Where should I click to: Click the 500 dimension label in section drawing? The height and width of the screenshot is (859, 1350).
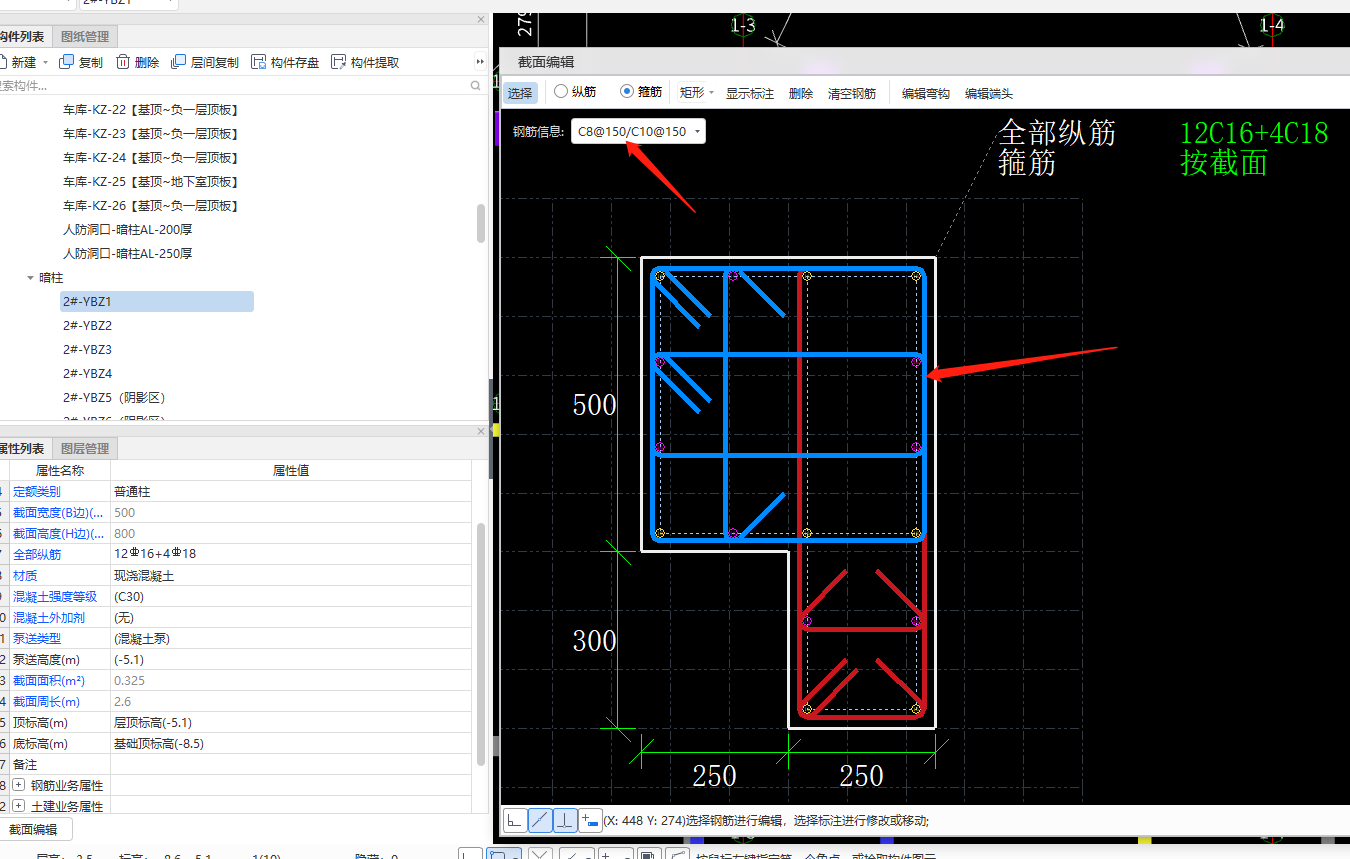594,405
